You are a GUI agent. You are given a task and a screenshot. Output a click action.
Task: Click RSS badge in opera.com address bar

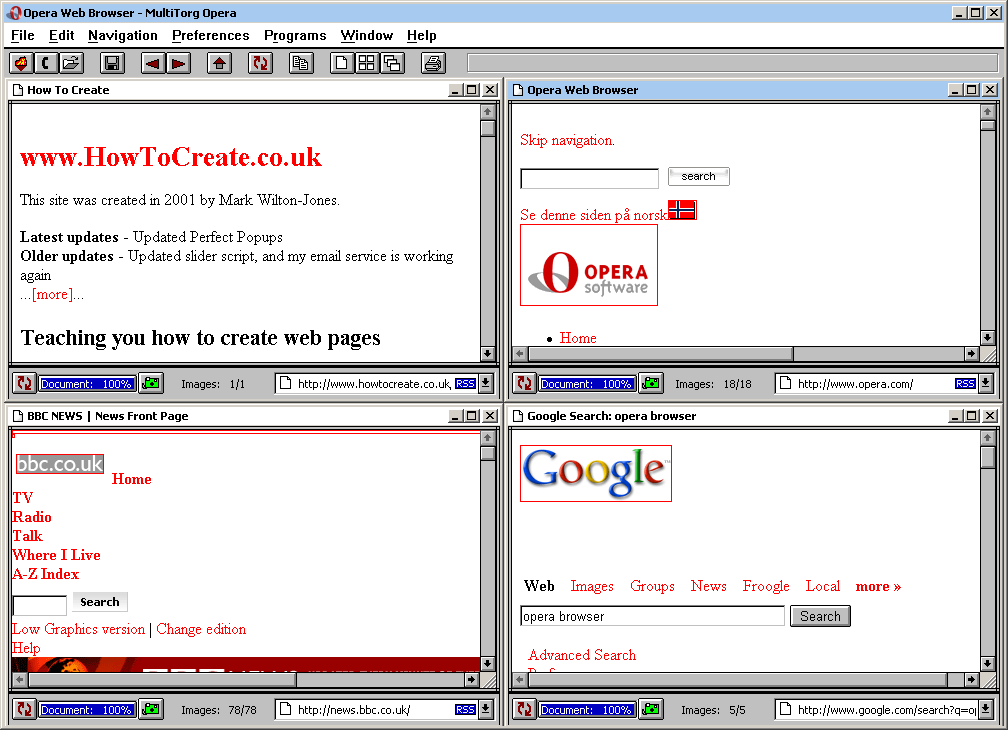pos(965,384)
